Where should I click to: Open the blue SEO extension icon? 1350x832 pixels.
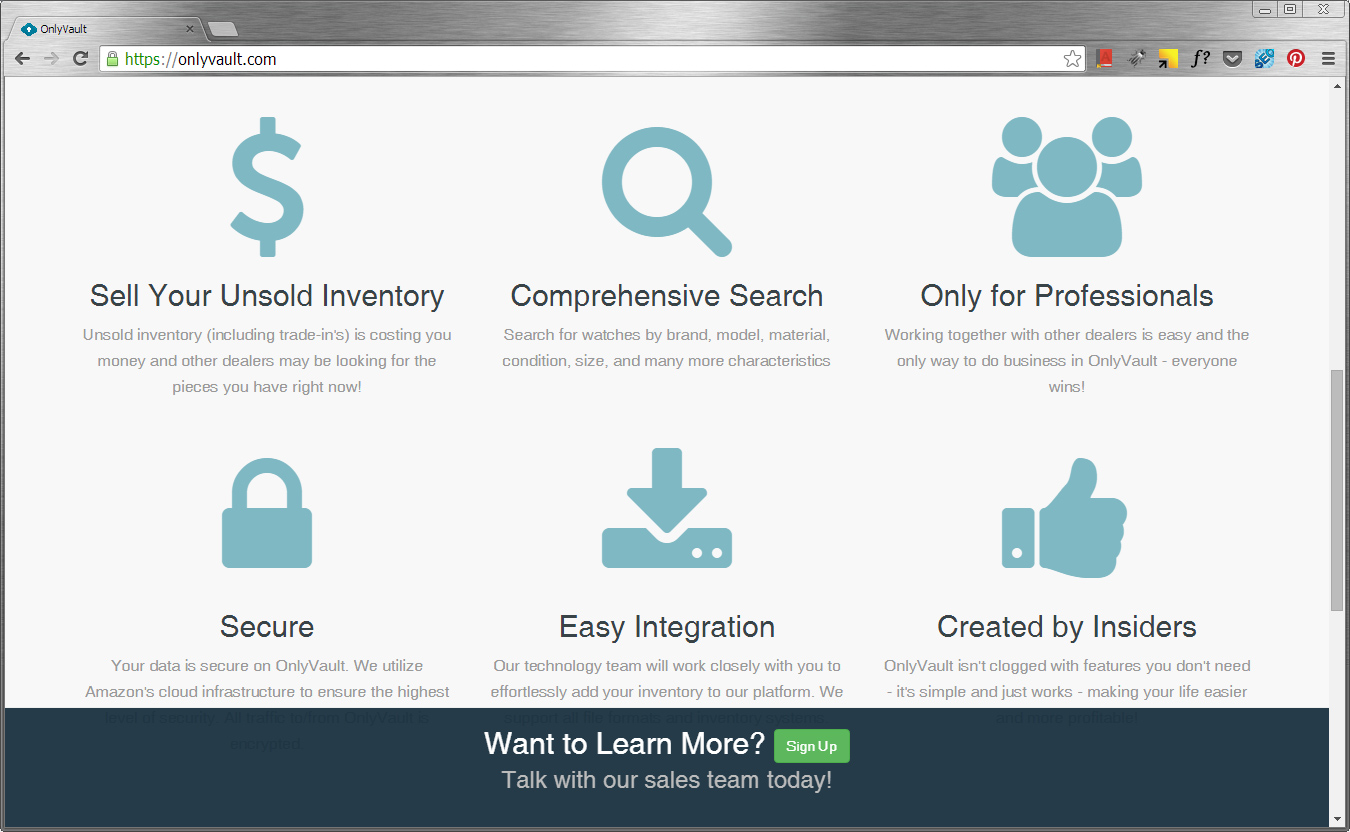coord(1264,59)
